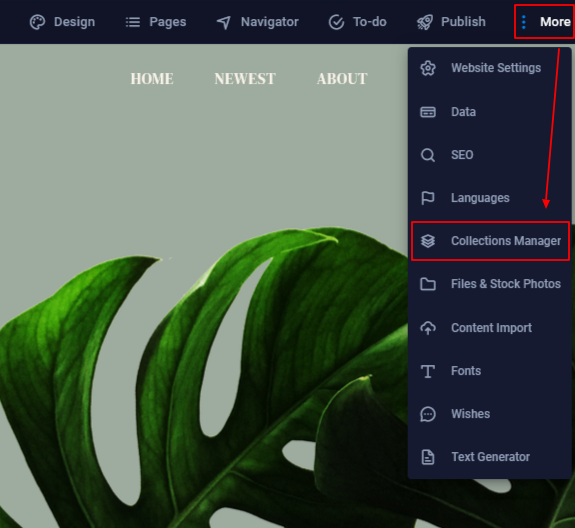Click the Publish rocket icon
The height and width of the screenshot is (528, 575).
425,22
